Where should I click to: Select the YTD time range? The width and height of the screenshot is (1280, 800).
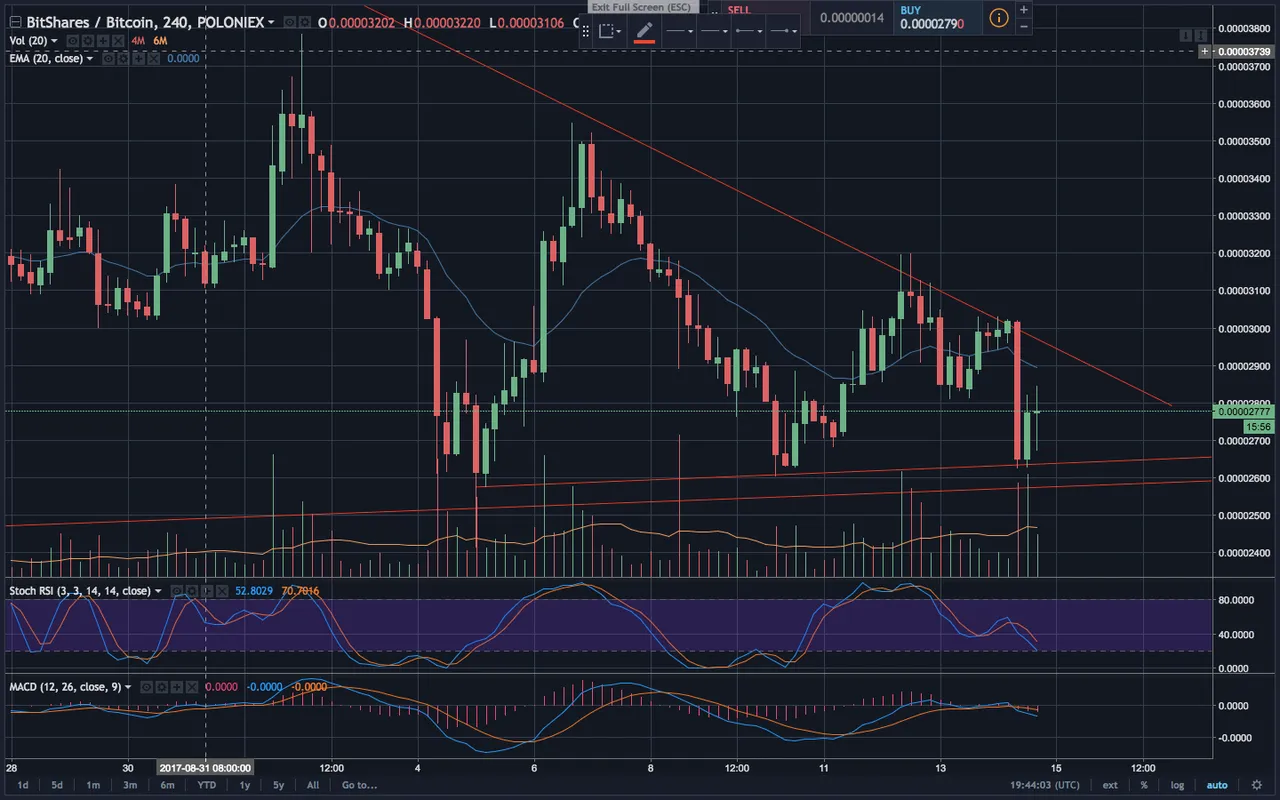207,785
